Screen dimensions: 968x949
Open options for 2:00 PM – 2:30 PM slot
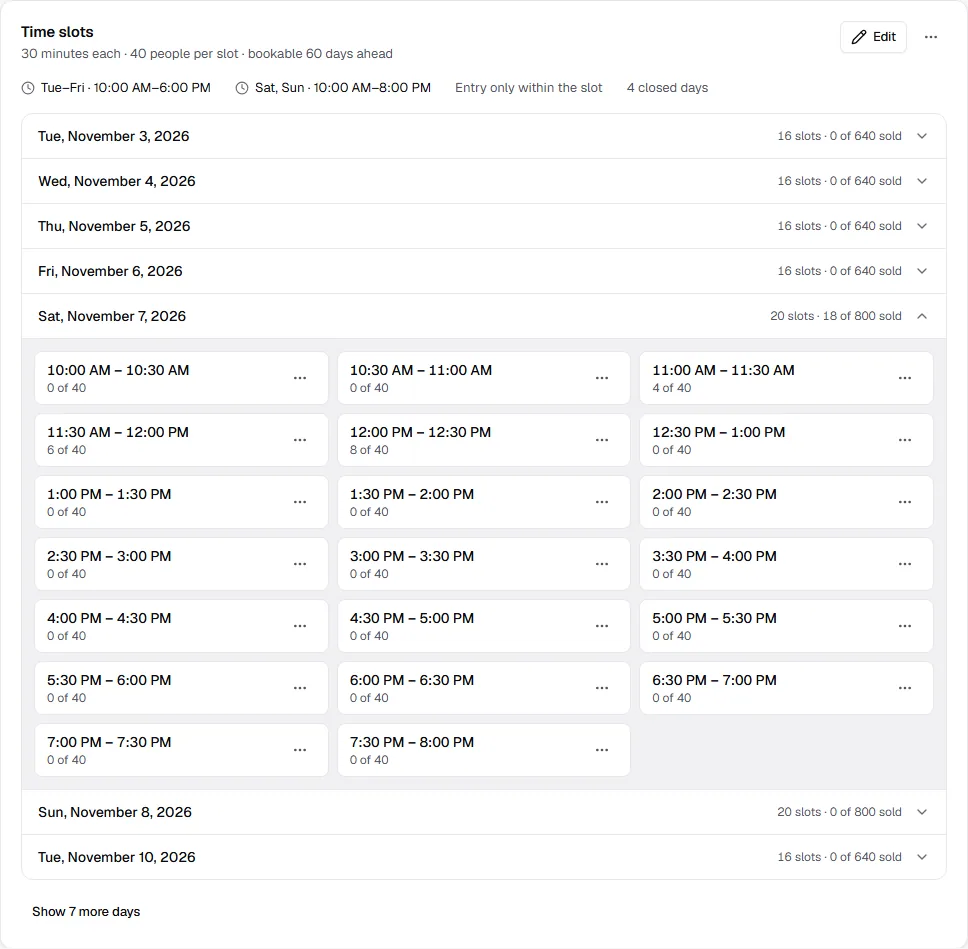(905, 502)
